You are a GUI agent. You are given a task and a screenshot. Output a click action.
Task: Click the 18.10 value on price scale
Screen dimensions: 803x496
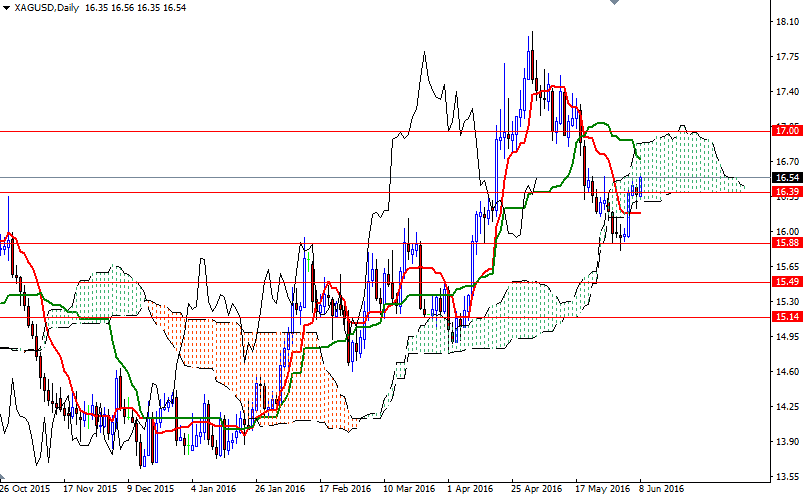pos(785,21)
